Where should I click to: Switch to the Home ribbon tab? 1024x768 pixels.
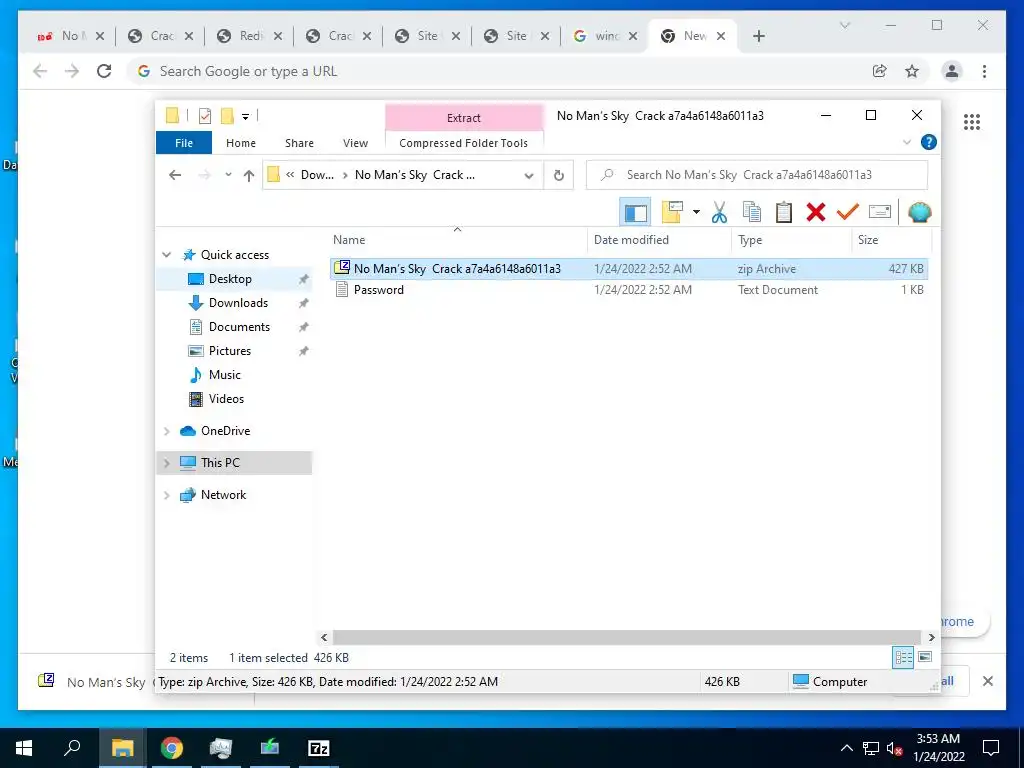pos(241,143)
